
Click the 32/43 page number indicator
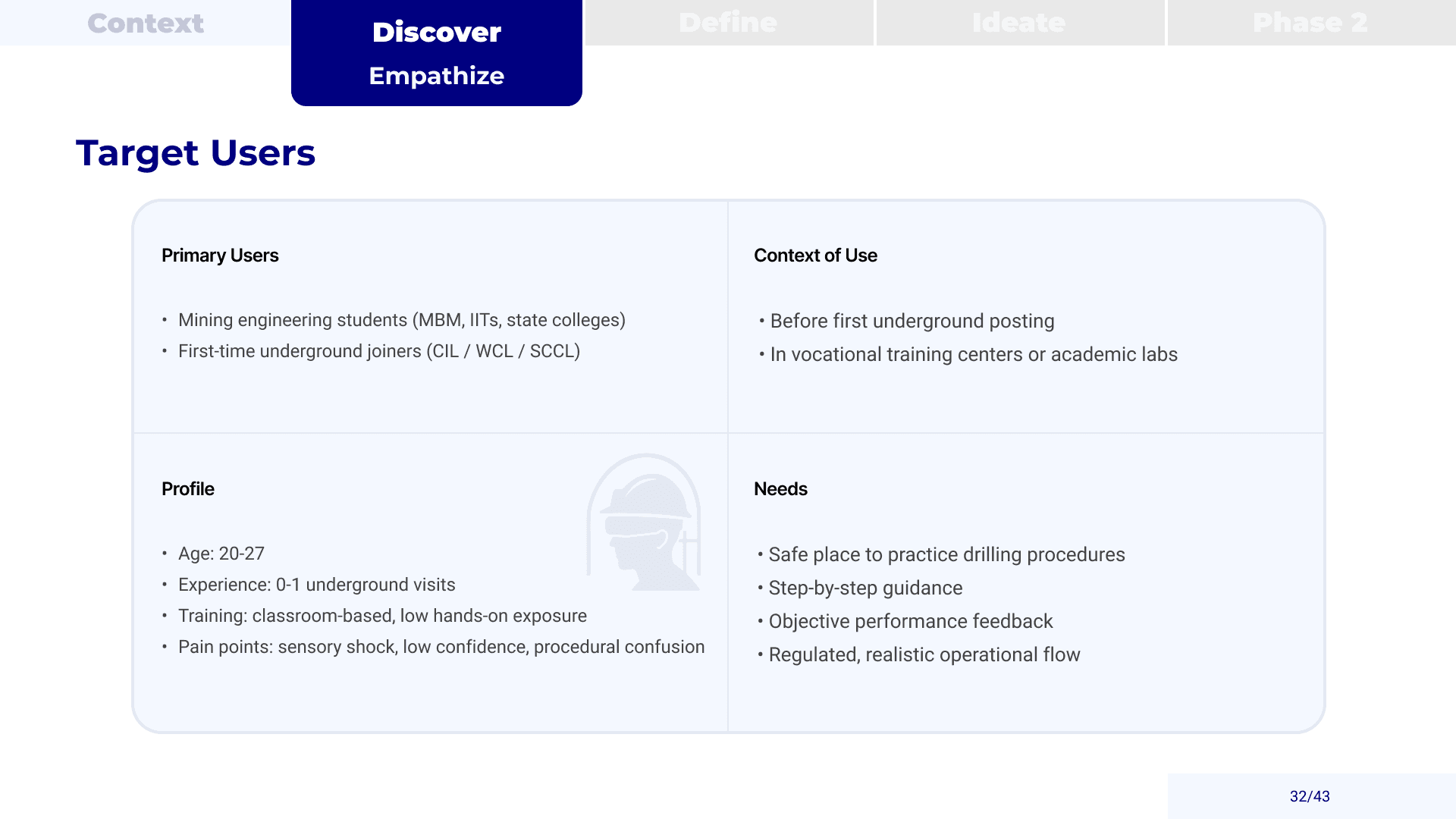coord(1310,796)
